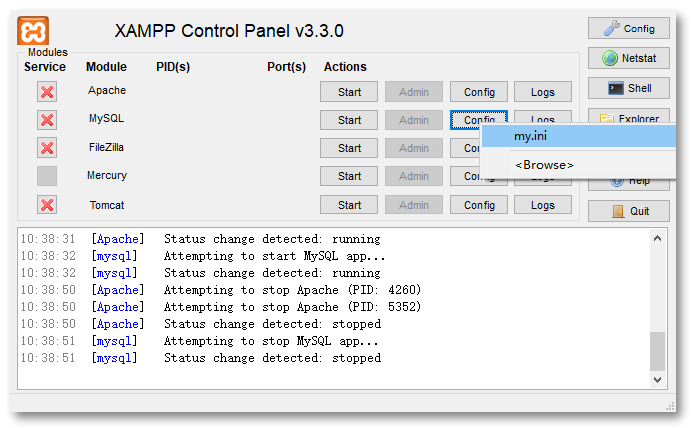Click the orange XAMPP logo icon
This screenshot has width=691, height=428.
[x=33, y=30]
